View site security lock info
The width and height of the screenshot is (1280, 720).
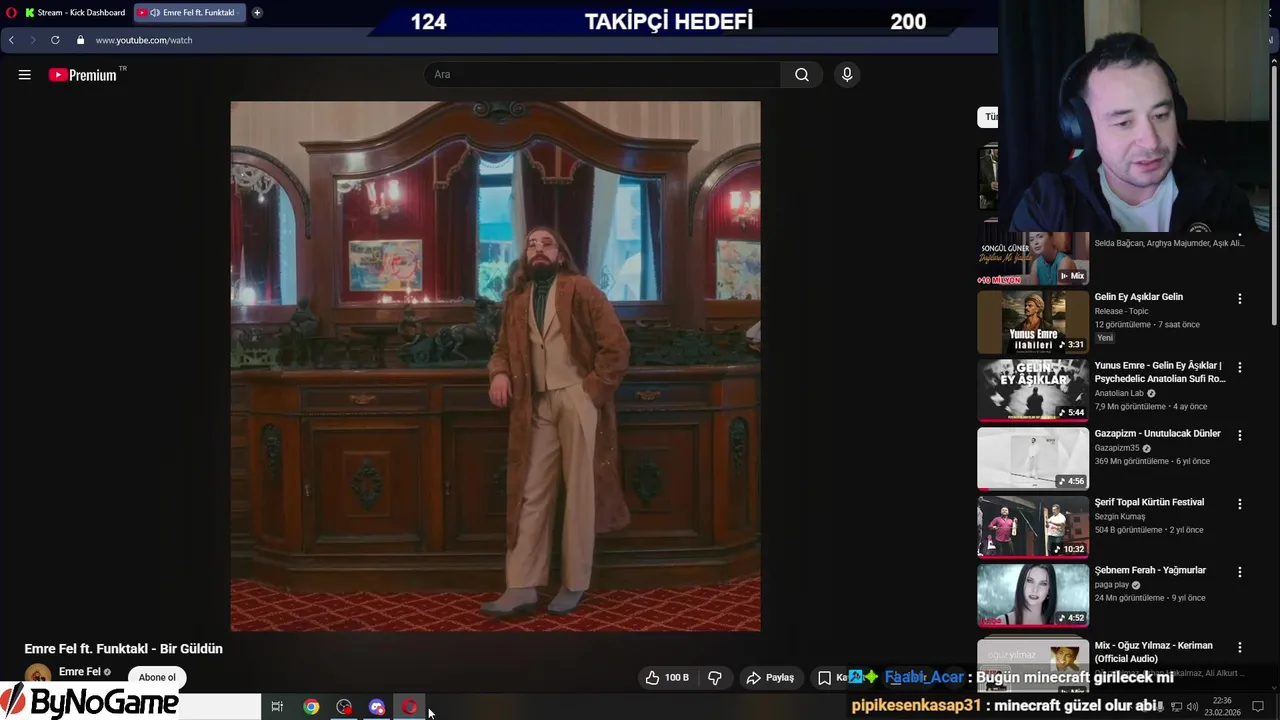(x=81, y=40)
